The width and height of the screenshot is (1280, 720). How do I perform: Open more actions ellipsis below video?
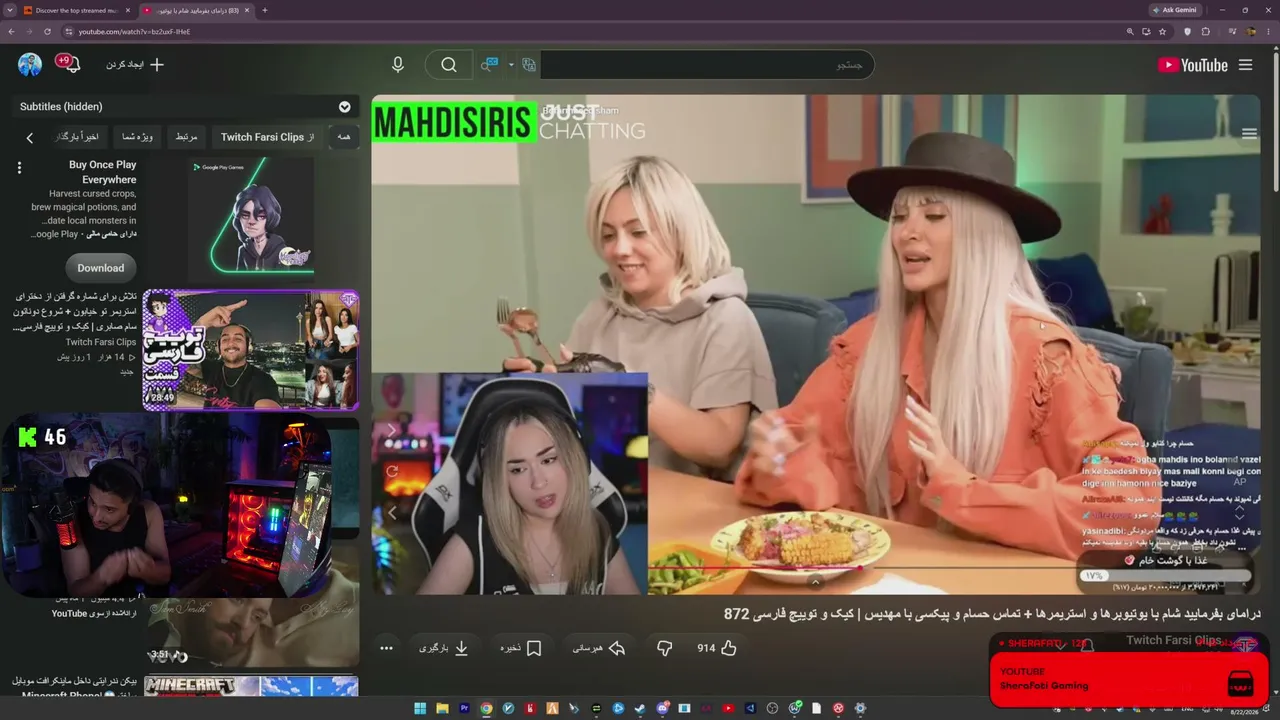tap(387, 648)
